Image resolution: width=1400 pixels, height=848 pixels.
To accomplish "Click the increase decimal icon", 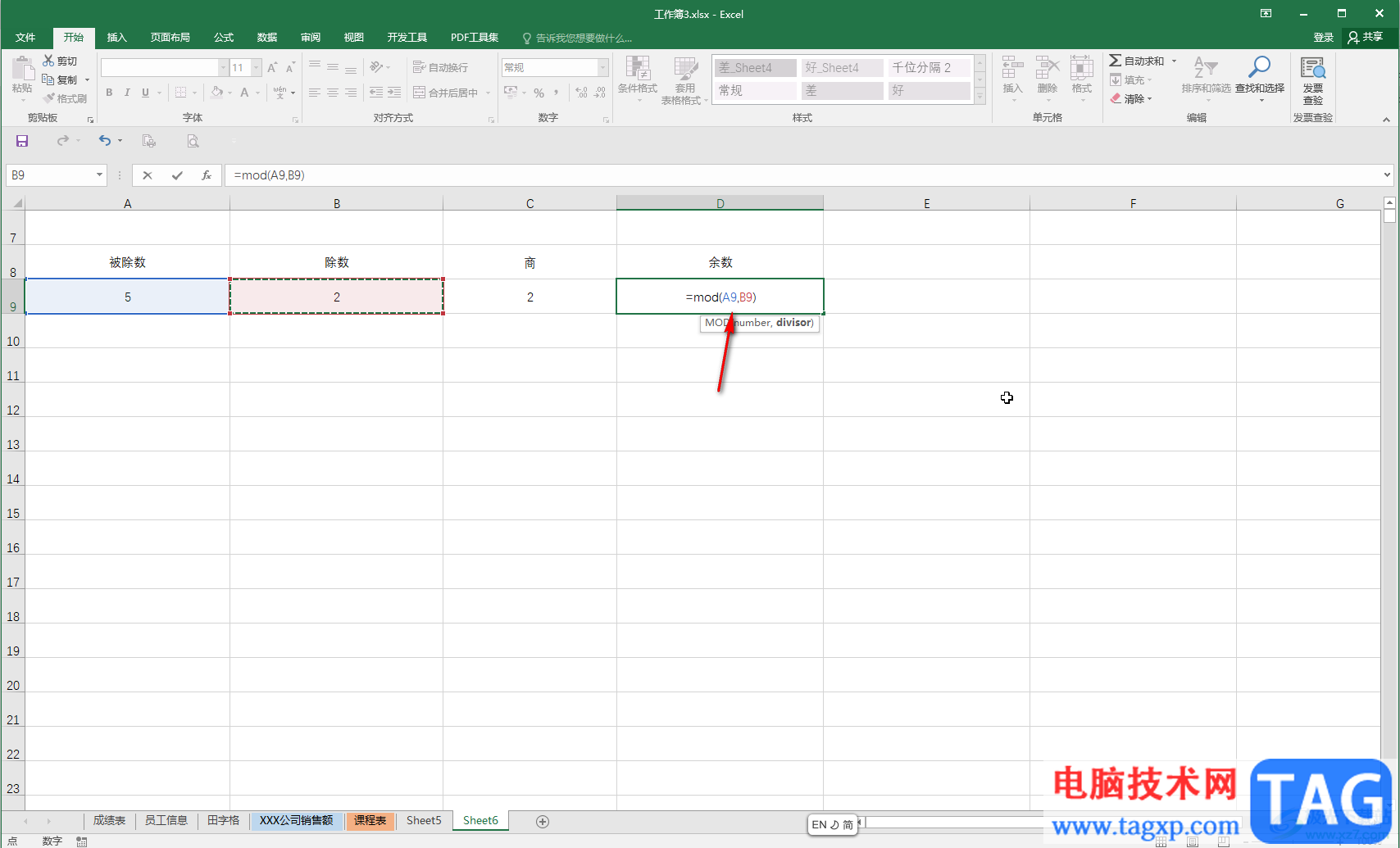I will click(581, 93).
